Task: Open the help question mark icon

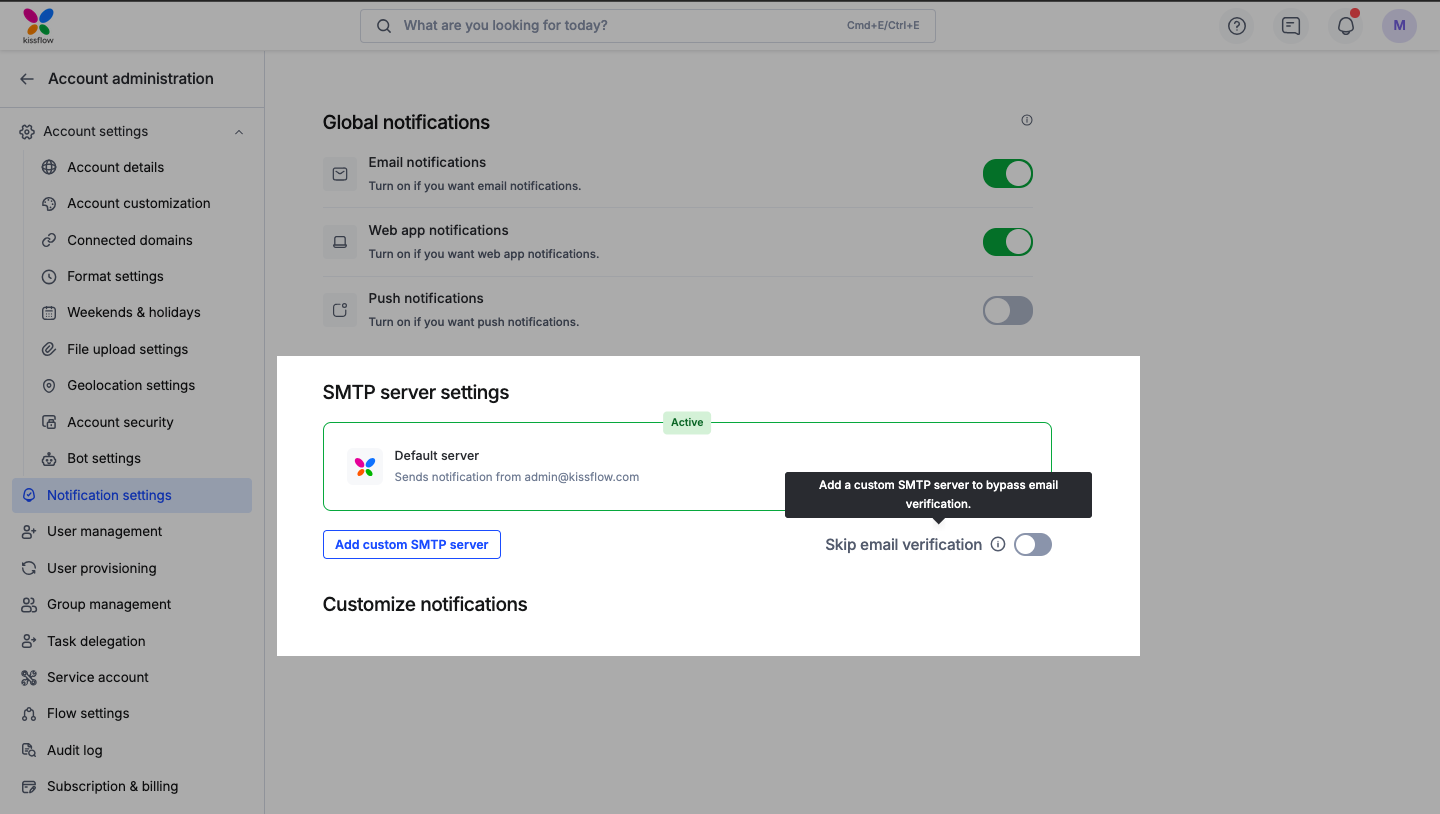Action: tap(1237, 26)
